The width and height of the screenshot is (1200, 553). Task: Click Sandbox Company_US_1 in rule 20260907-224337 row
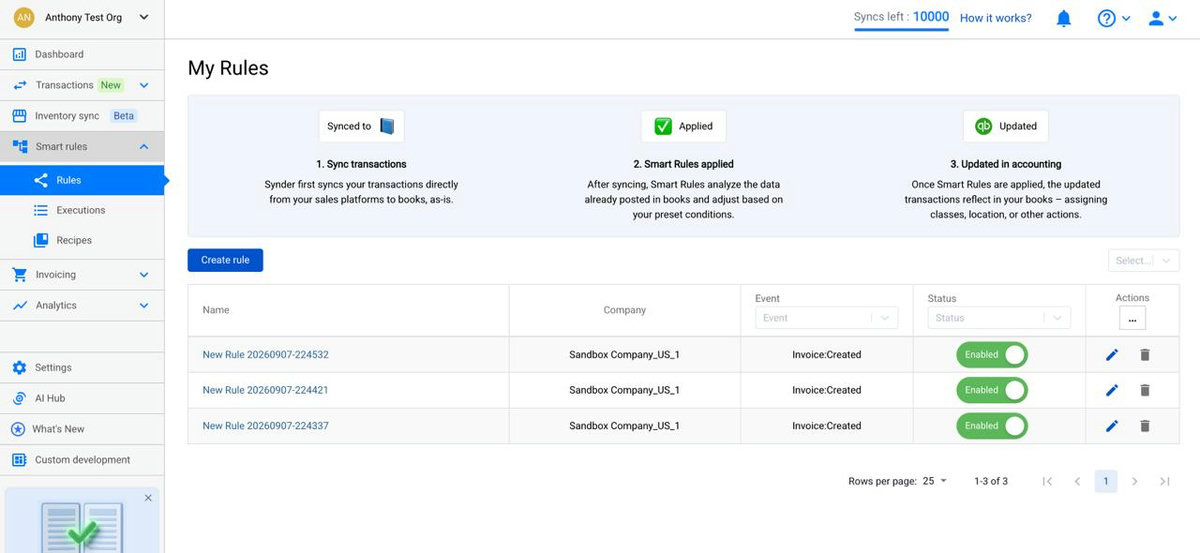click(x=625, y=426)
